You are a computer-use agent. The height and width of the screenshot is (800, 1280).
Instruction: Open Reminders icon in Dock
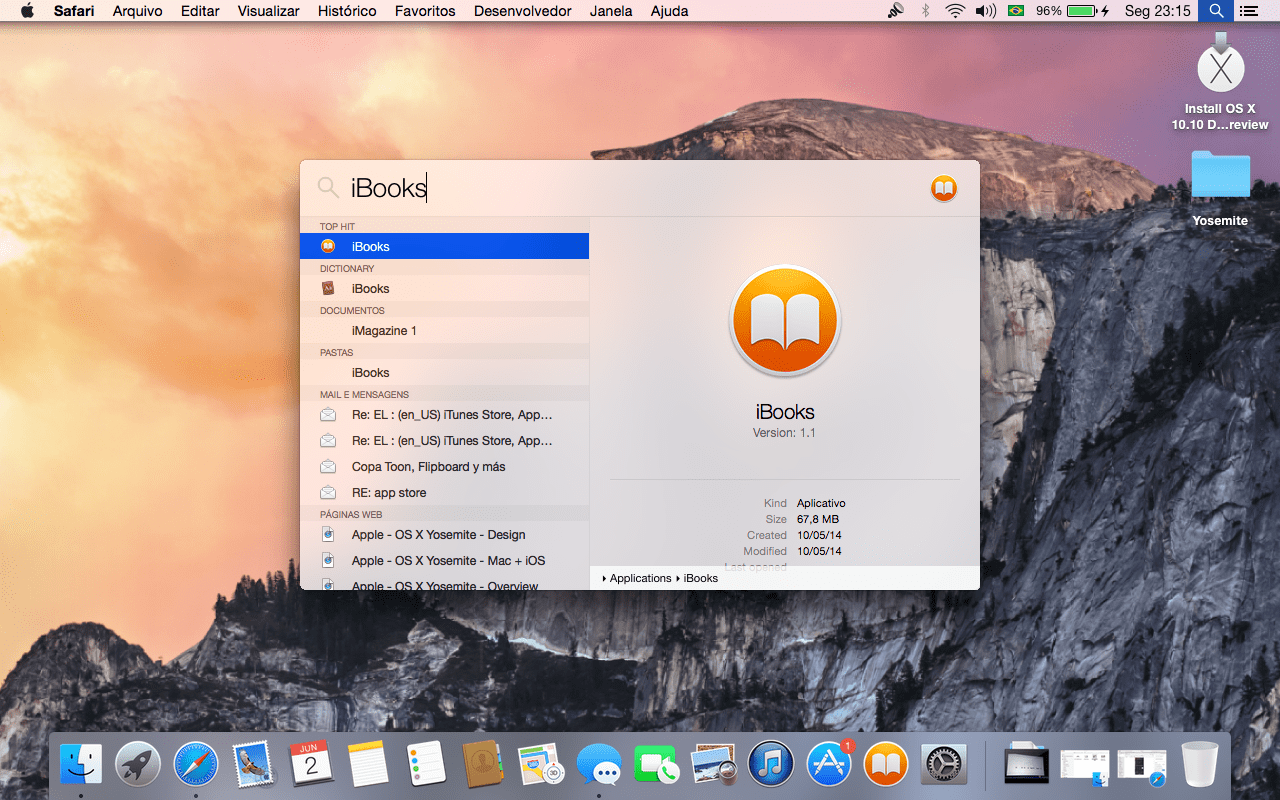click(x=426, y=765)
